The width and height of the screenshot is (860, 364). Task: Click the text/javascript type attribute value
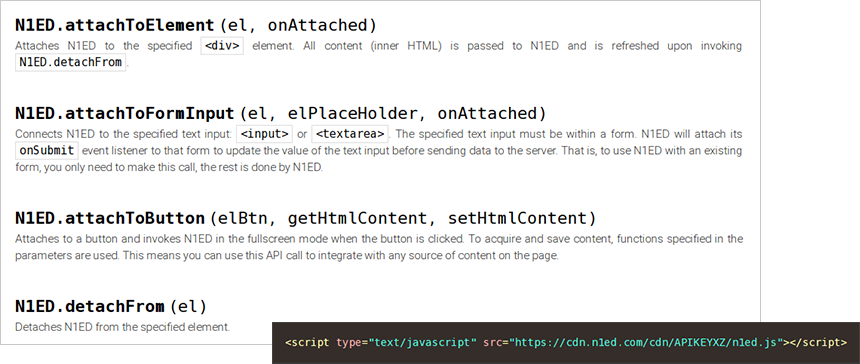[x=422, y=343]
